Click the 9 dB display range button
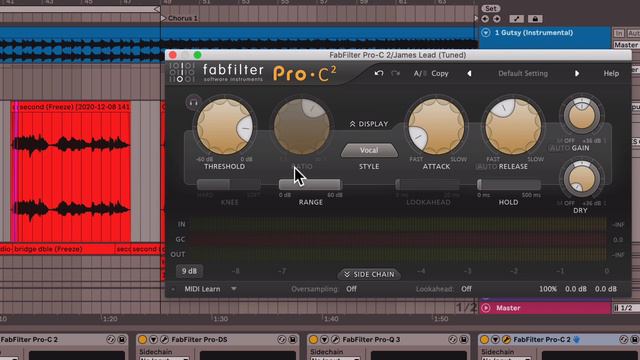Screen dimensions: 640x360 tap(189, 271)
